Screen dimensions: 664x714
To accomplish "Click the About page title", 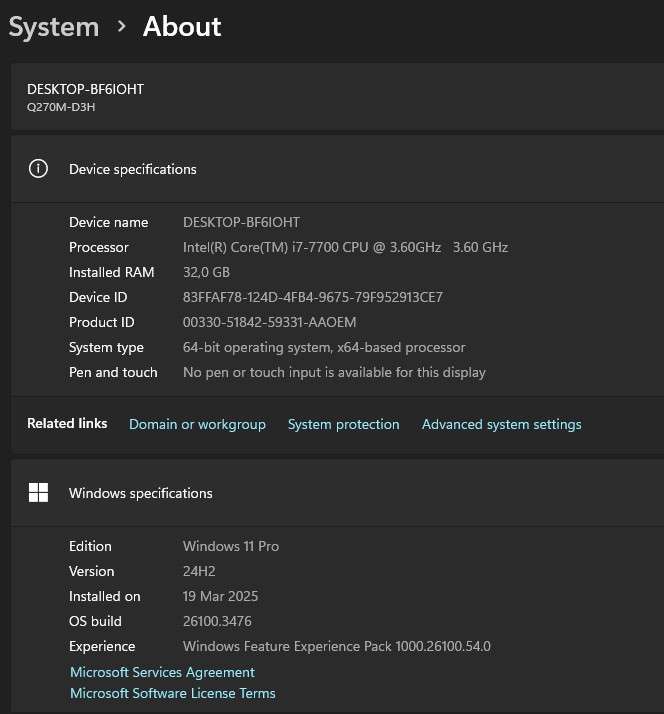I will point(182,26).
